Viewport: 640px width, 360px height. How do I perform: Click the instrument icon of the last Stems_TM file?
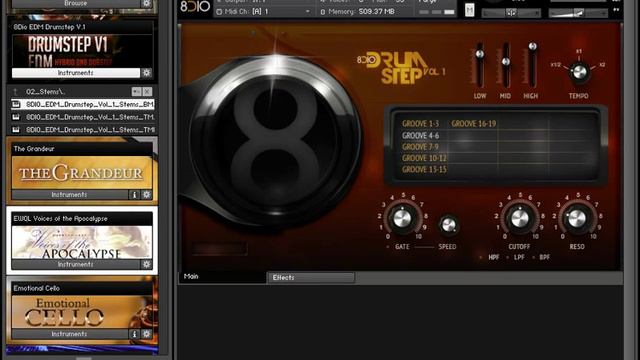16,130
